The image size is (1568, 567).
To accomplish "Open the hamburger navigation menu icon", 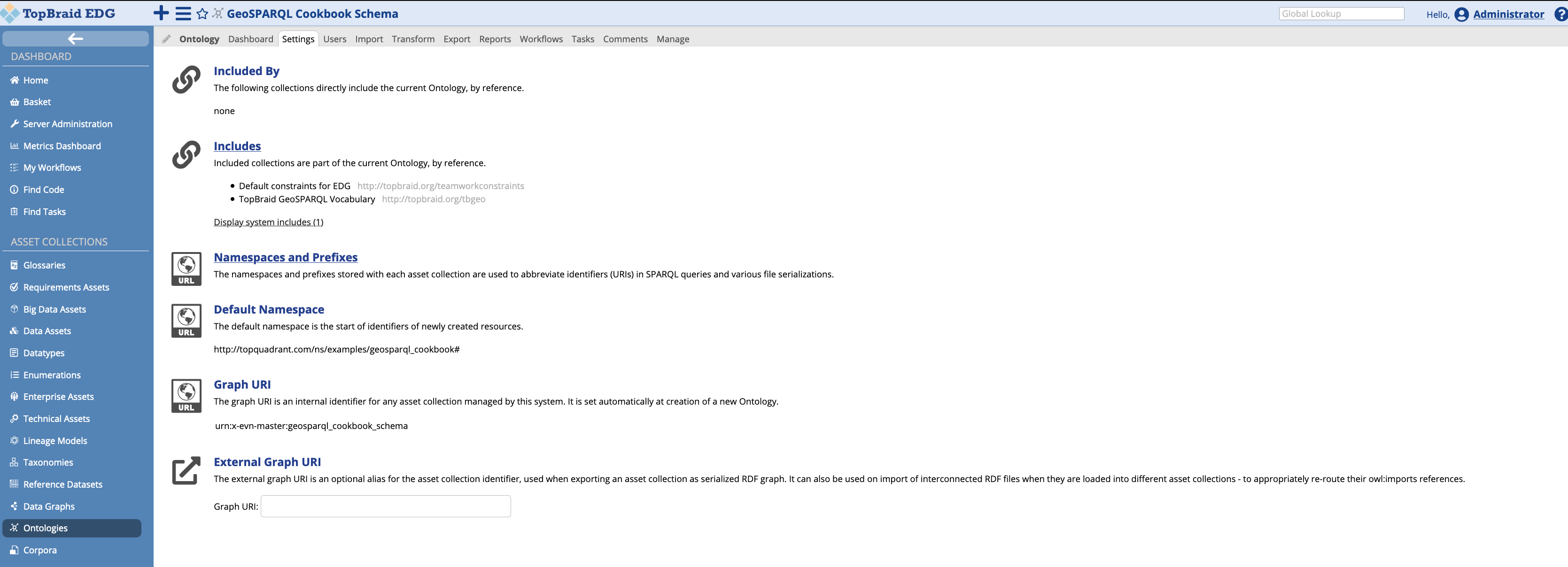I will pyautogui.click(x=183, y=14).
